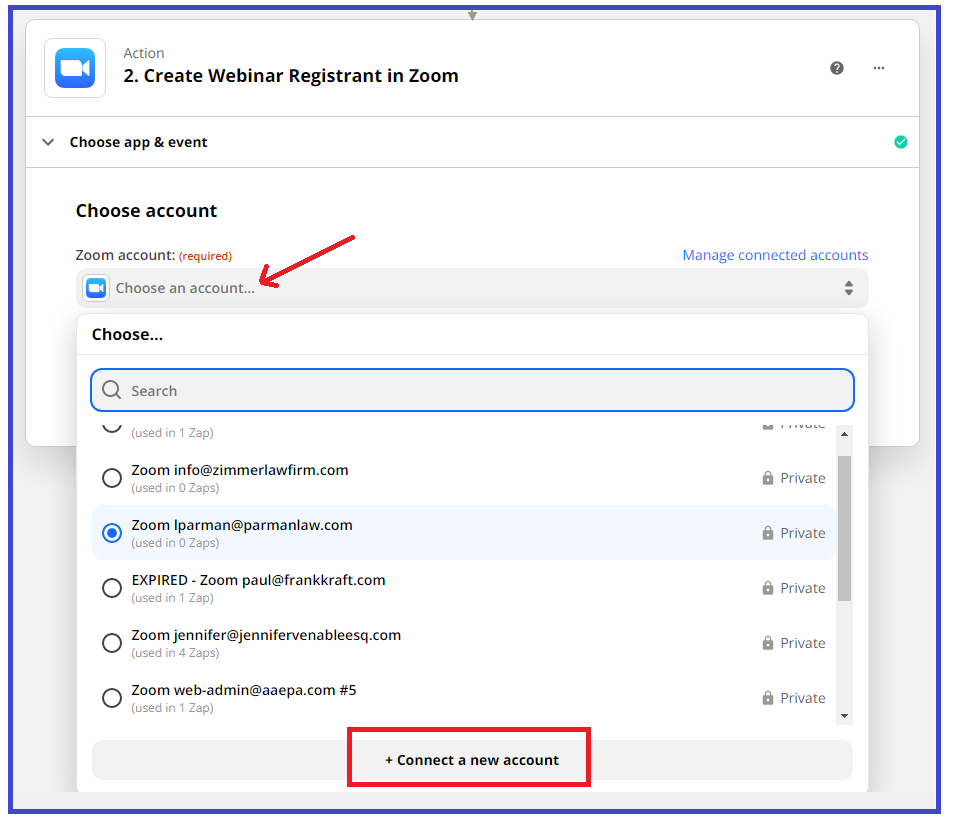Click the scrollbar up arrow in account list

click(844, 434)
